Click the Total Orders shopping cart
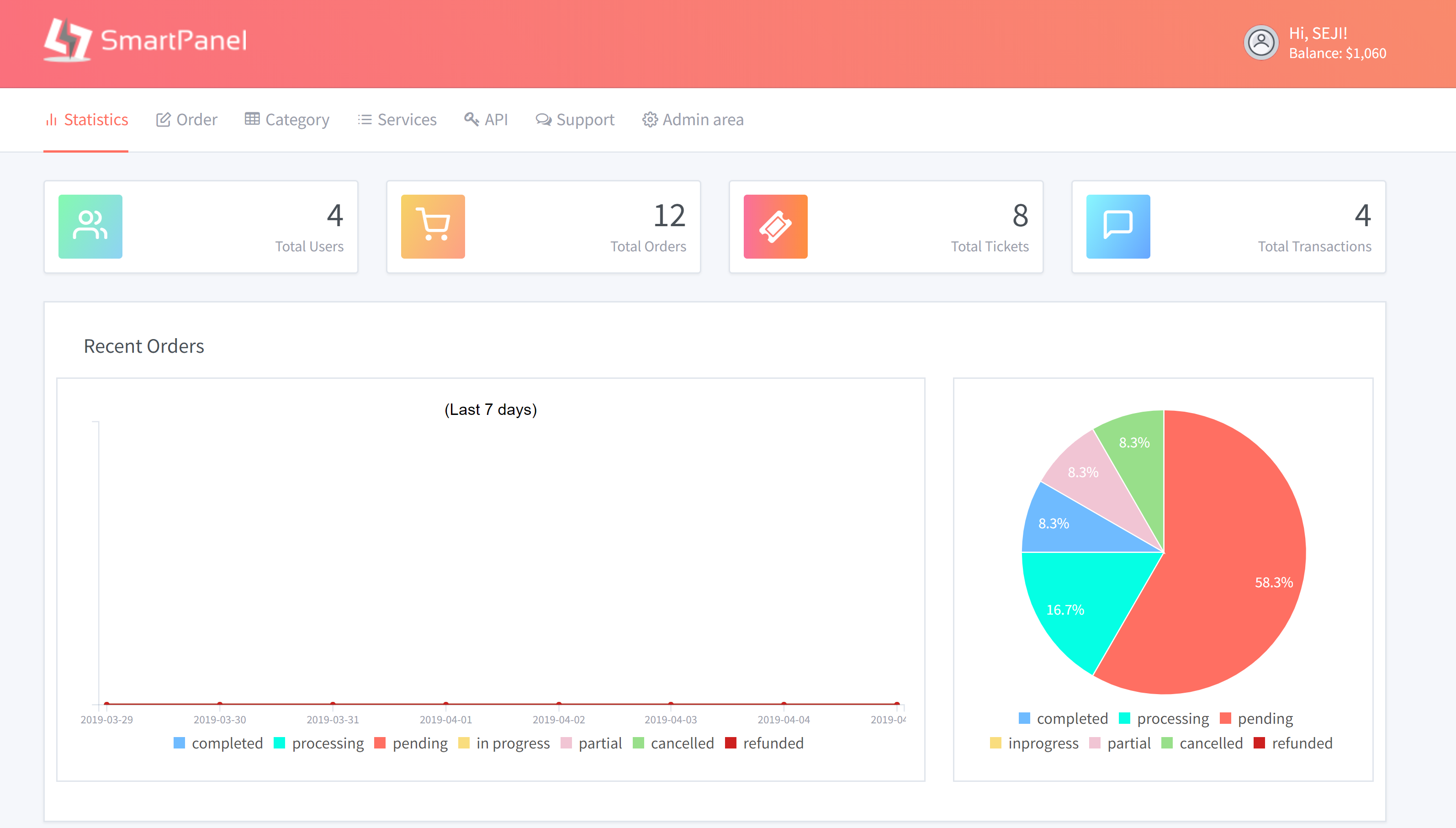Screen dimensions: 1456x828 pyautogui.click(x=434, y=225)
